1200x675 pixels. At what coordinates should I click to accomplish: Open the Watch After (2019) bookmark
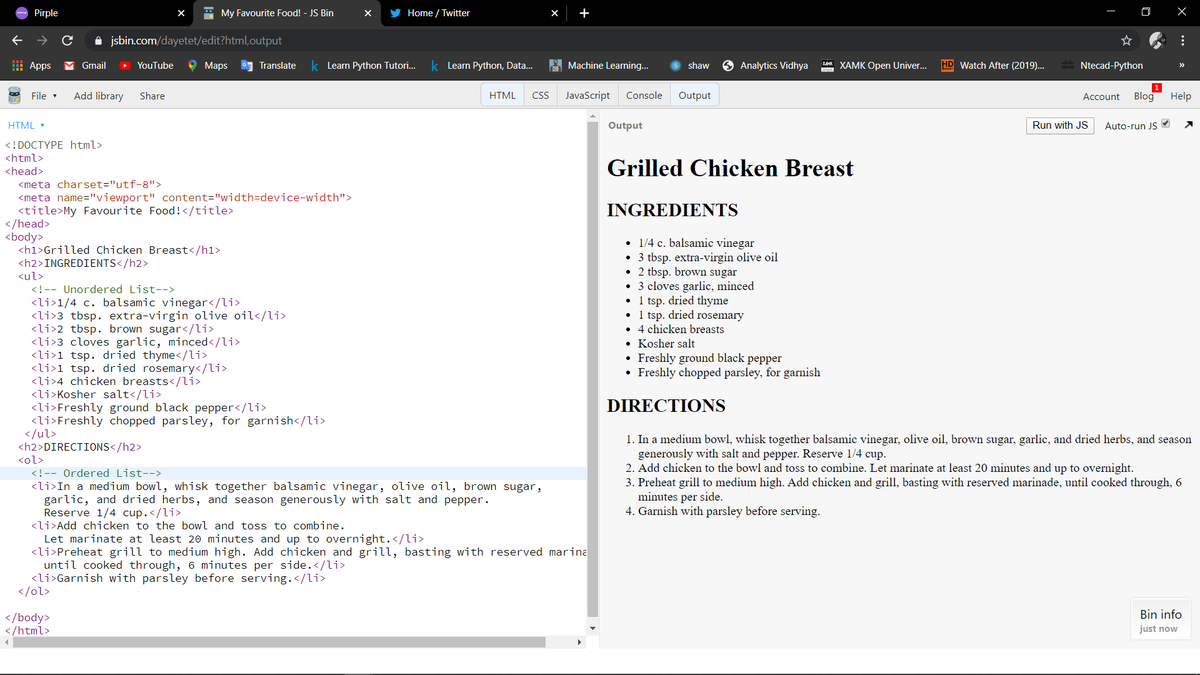994,65
